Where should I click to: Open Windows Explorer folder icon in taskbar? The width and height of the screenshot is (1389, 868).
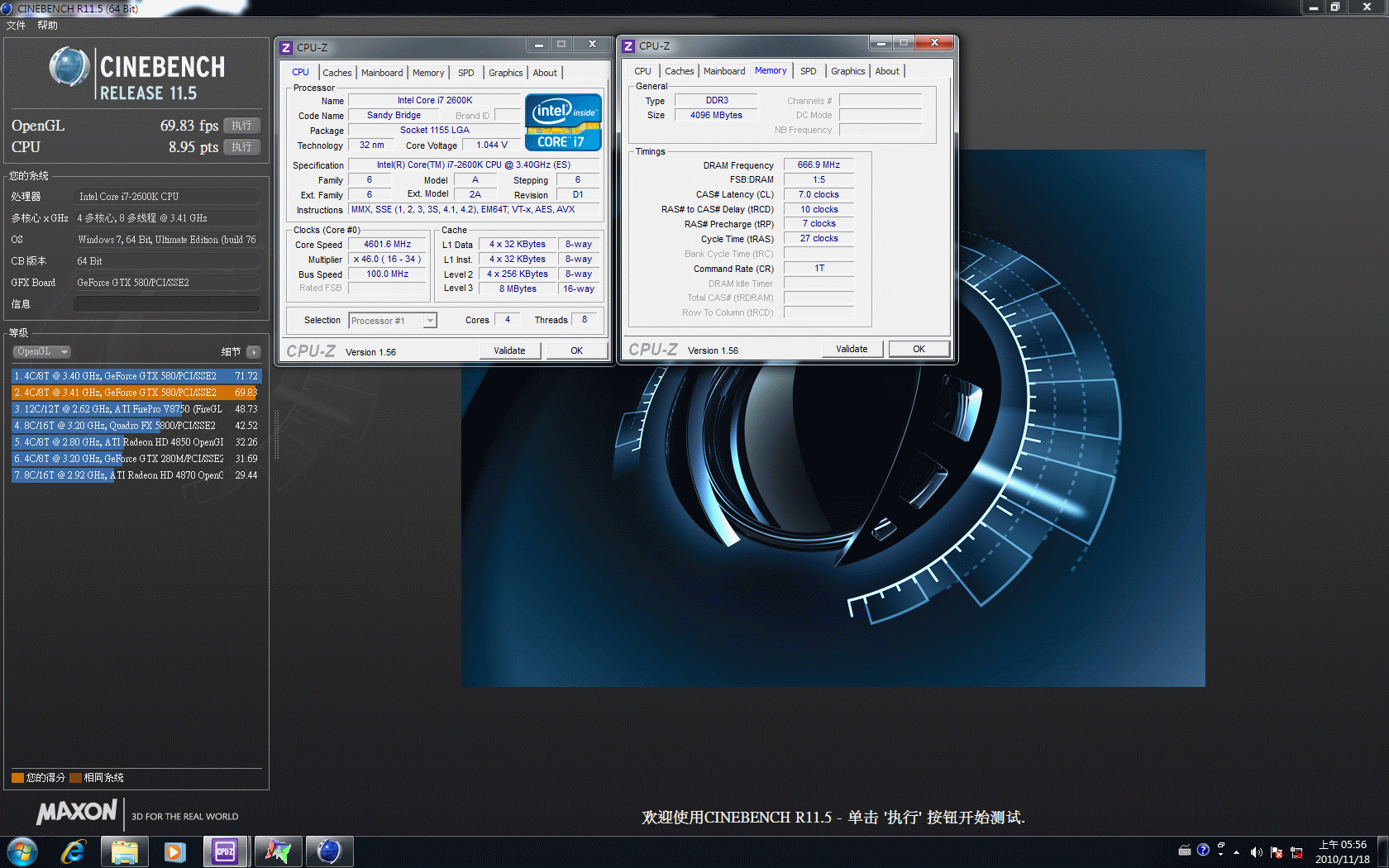tap(125, 851)
